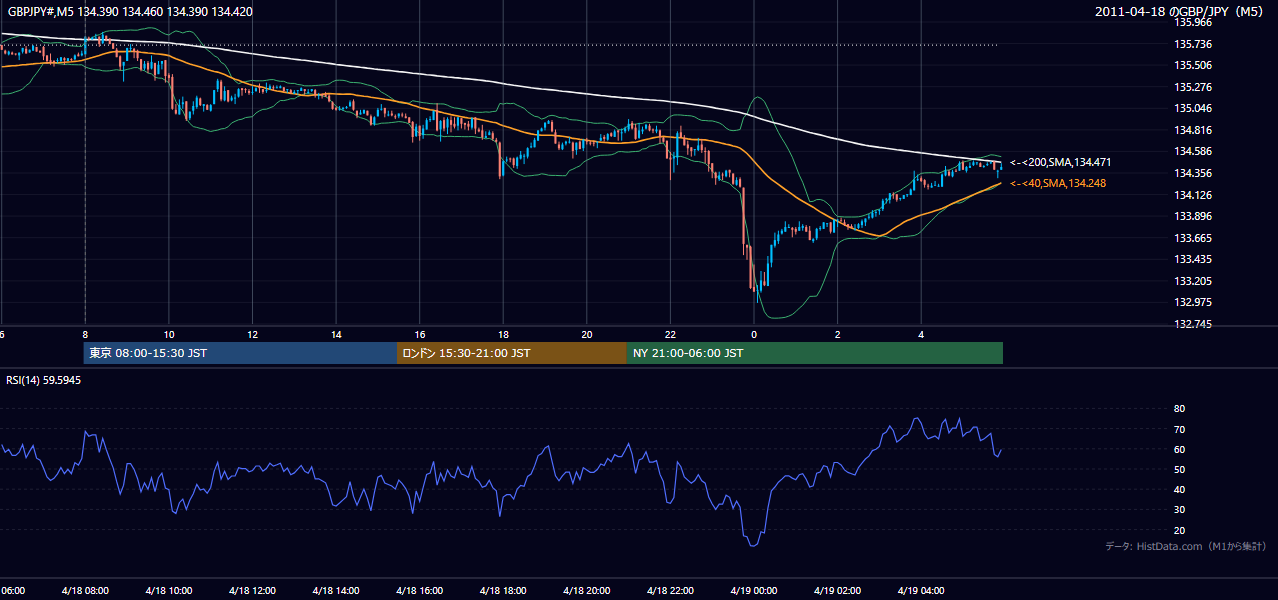Image resolution: width=1278 pixels, height=600 pixels.
Task: Click the bottom time label 4/18 20:00
Action: point(586,591)
